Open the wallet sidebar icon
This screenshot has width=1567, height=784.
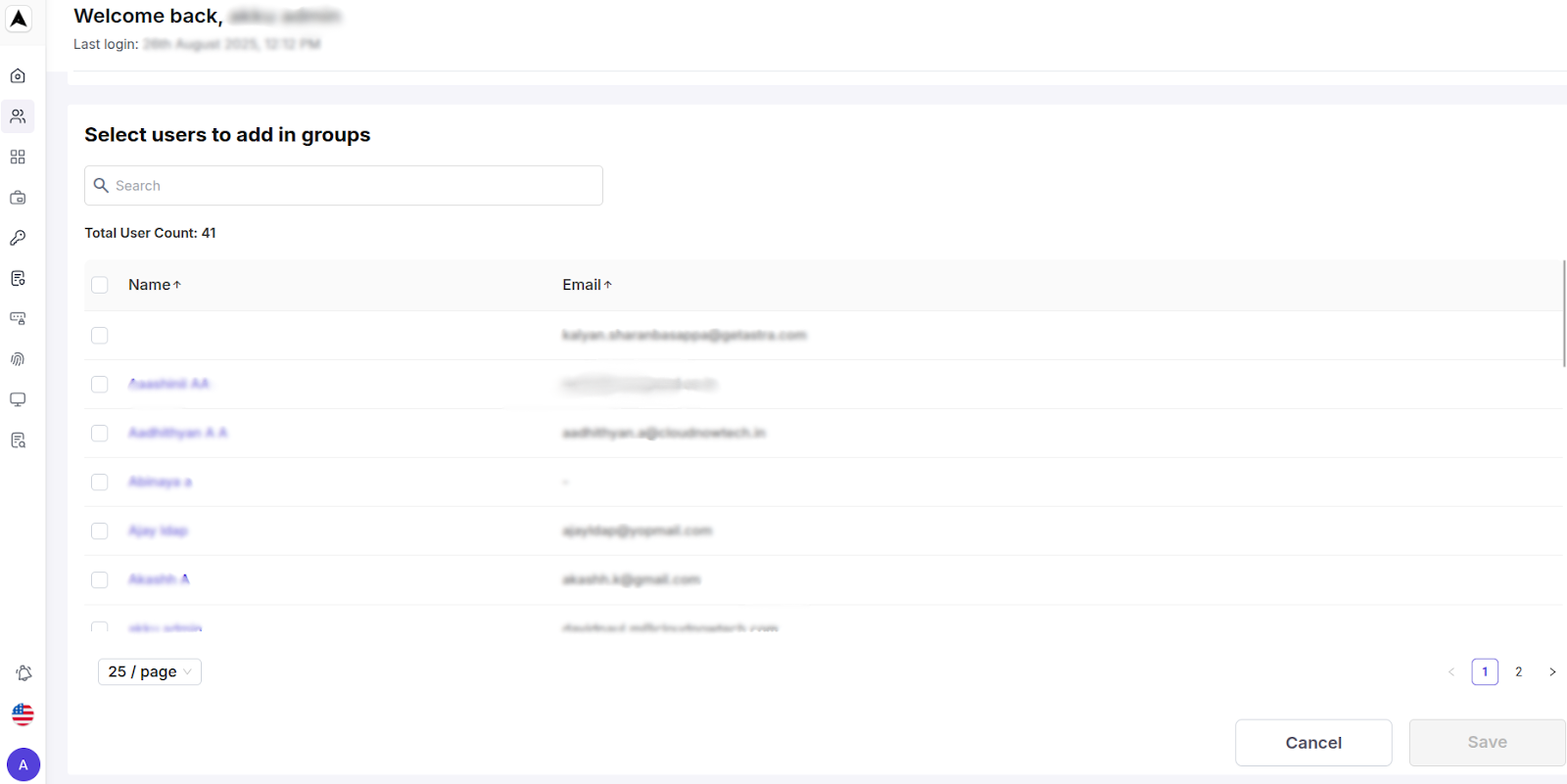click(18, 198)
